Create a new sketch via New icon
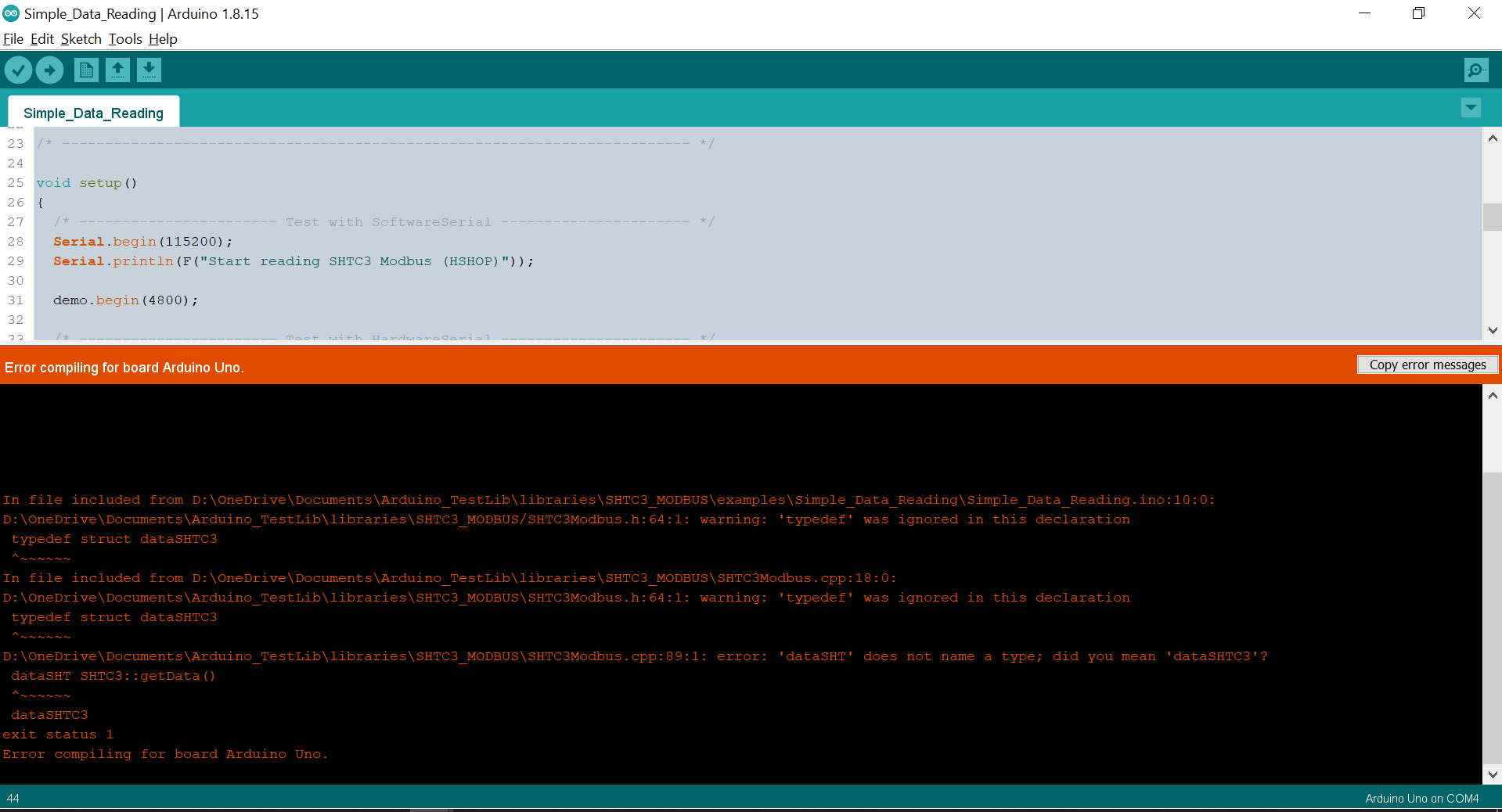The height and width of the screenshot is (812, 1502). click(x=85, y=70)
